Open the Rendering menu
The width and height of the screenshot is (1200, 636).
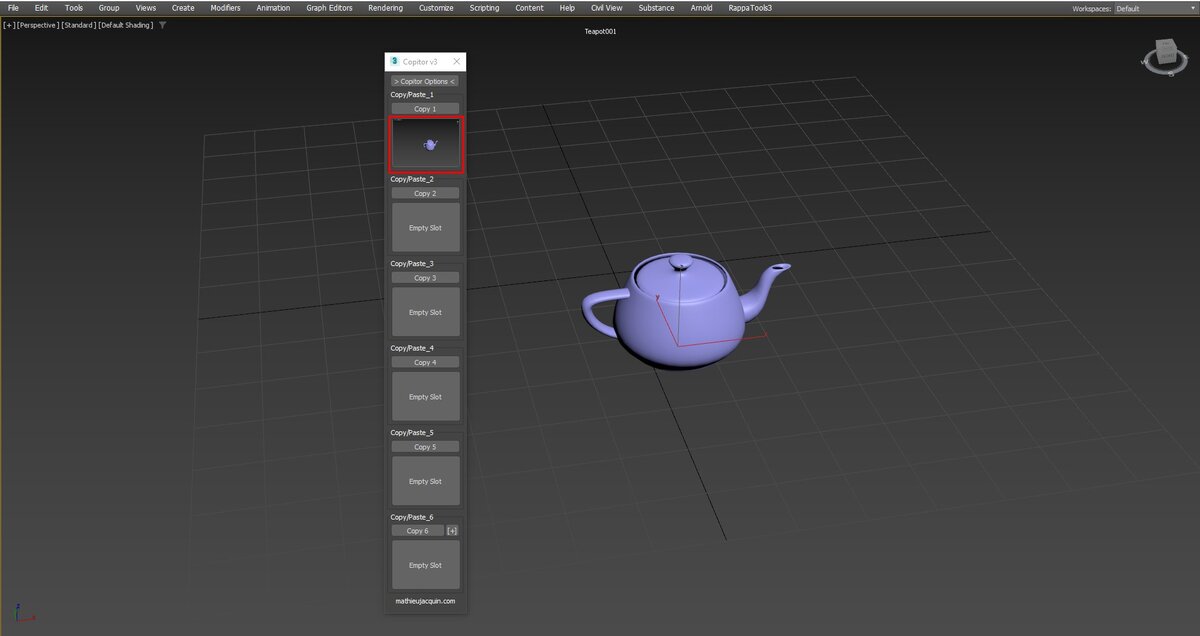pyautogui.click(x=385, y=8)
